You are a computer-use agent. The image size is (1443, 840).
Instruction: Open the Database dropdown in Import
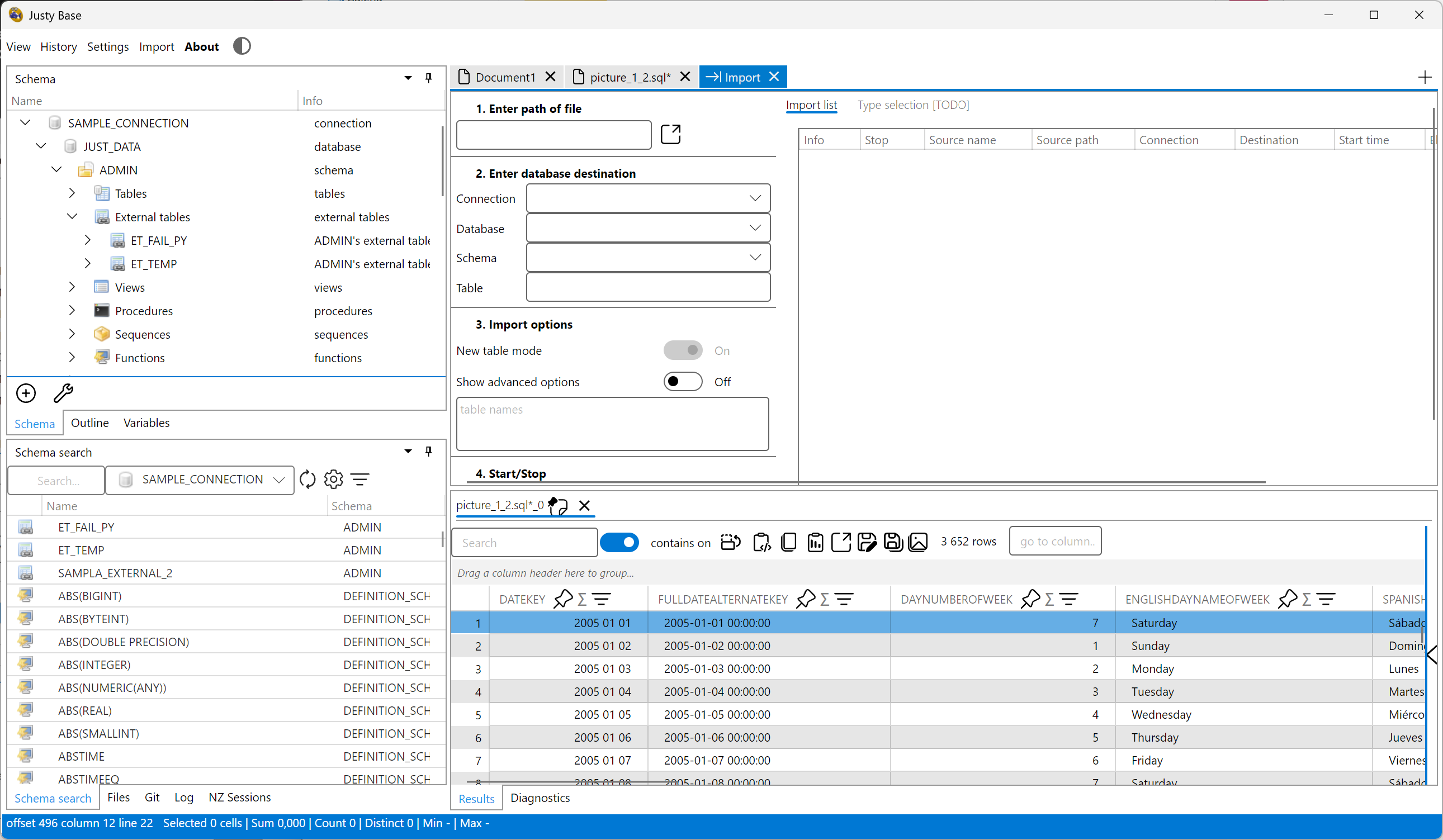648,228
